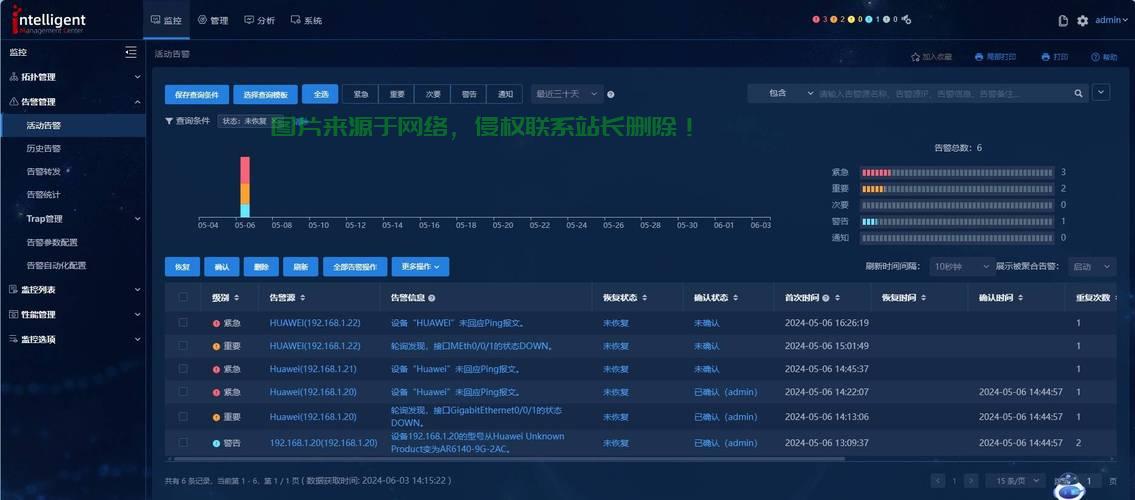Screen dimensions: 1135x500
Task: Expand the 性能管理 sidebar section
Action: coord(73,315)
